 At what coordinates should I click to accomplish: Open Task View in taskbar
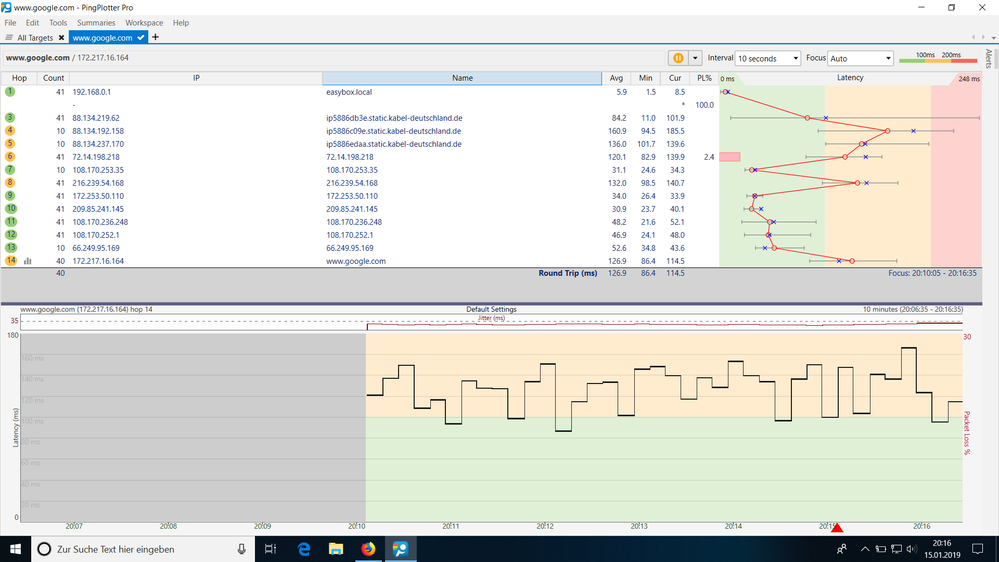click(x=270, y=549)
